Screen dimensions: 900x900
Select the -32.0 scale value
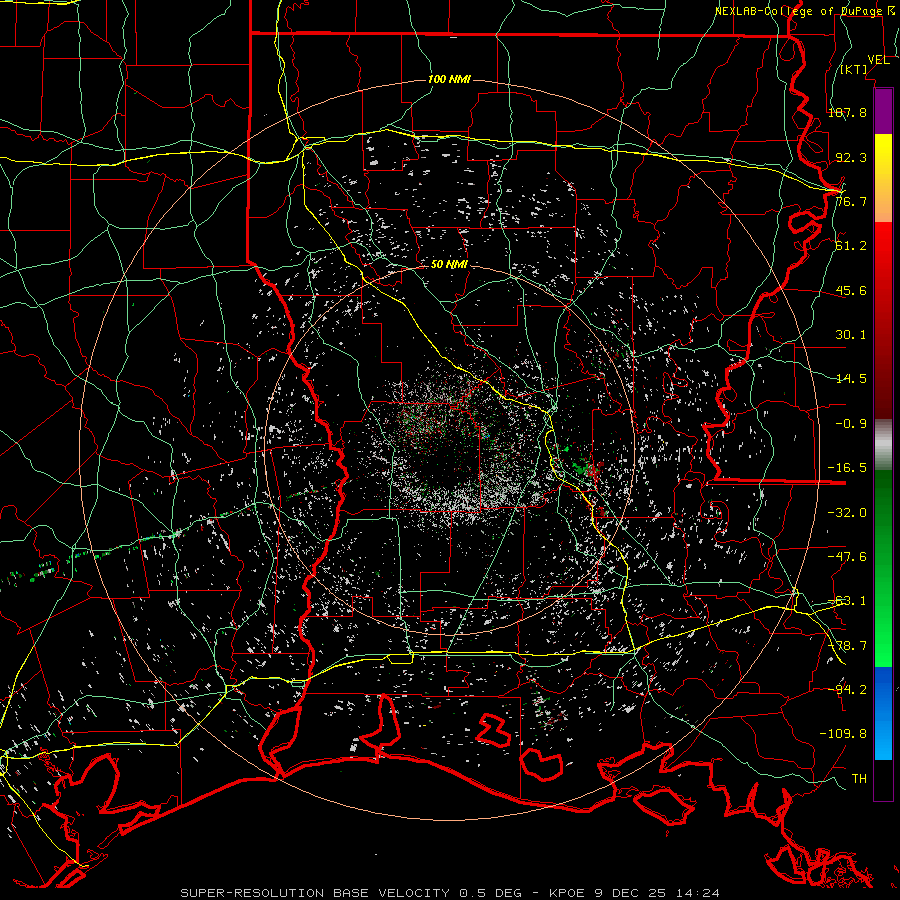[x=847, y=513]
